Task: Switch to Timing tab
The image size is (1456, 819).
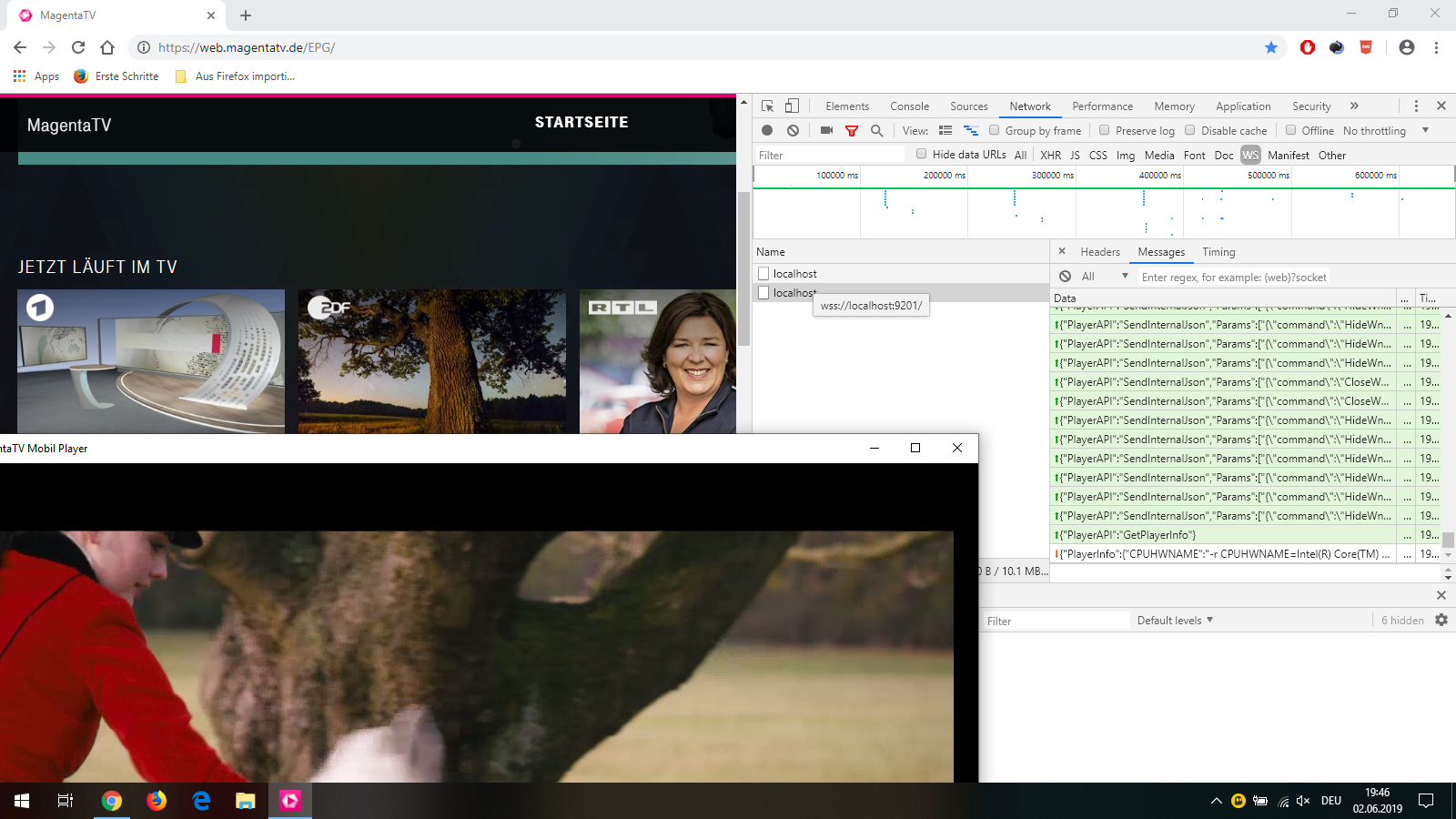Action: 1218,251
